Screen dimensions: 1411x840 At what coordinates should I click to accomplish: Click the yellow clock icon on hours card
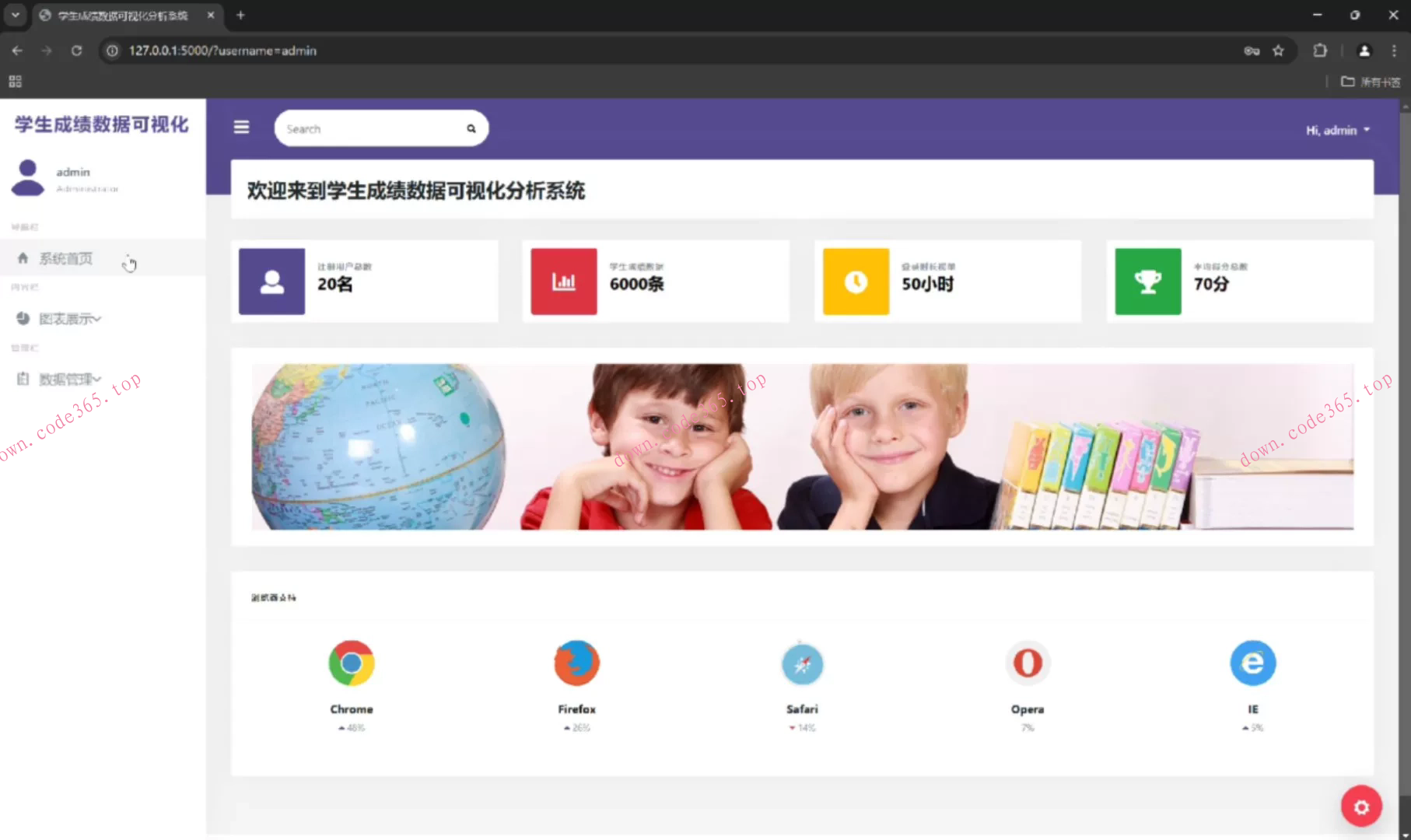click(x=856, y=281)
